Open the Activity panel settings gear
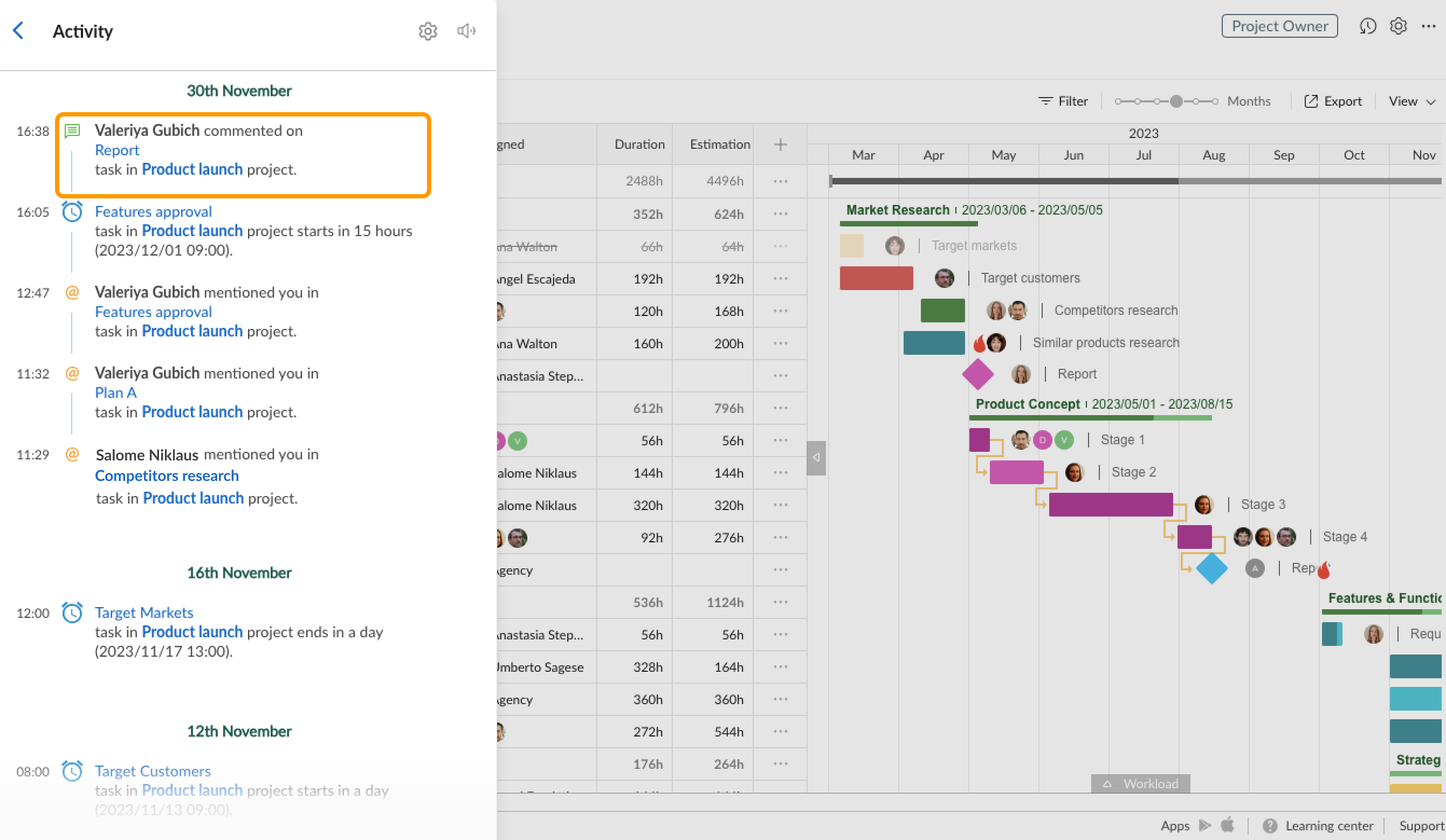This screenshot has height=840, width=1446. tap(428, 31)
